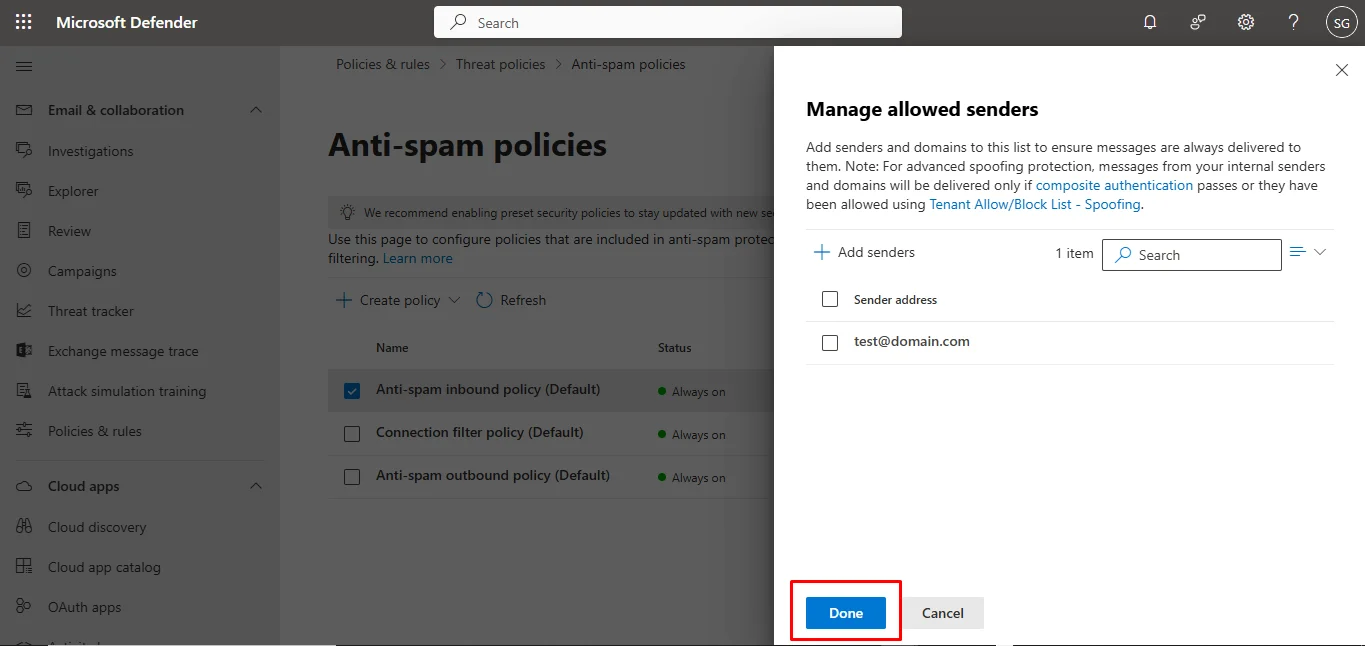The height and width of the screenshot is (646, 1365).
Task: Open Cloud app catalog in sidebar
Action: point(104,567)
